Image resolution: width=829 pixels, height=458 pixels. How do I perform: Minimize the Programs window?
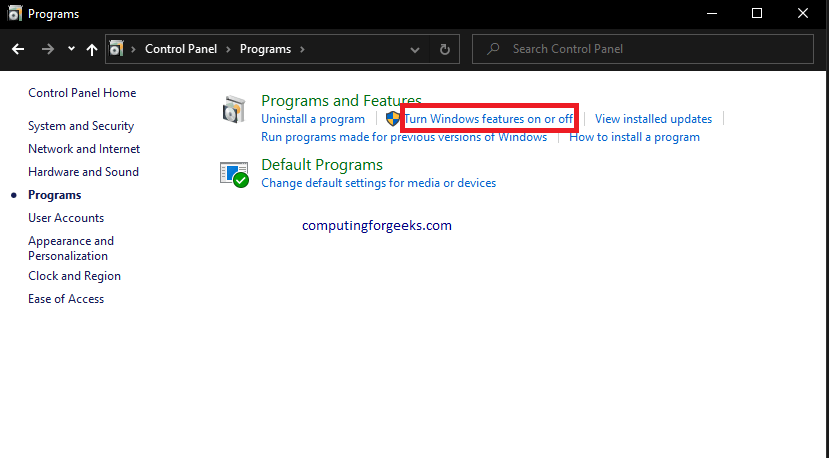pyautogui.click(x=712, y=13)
